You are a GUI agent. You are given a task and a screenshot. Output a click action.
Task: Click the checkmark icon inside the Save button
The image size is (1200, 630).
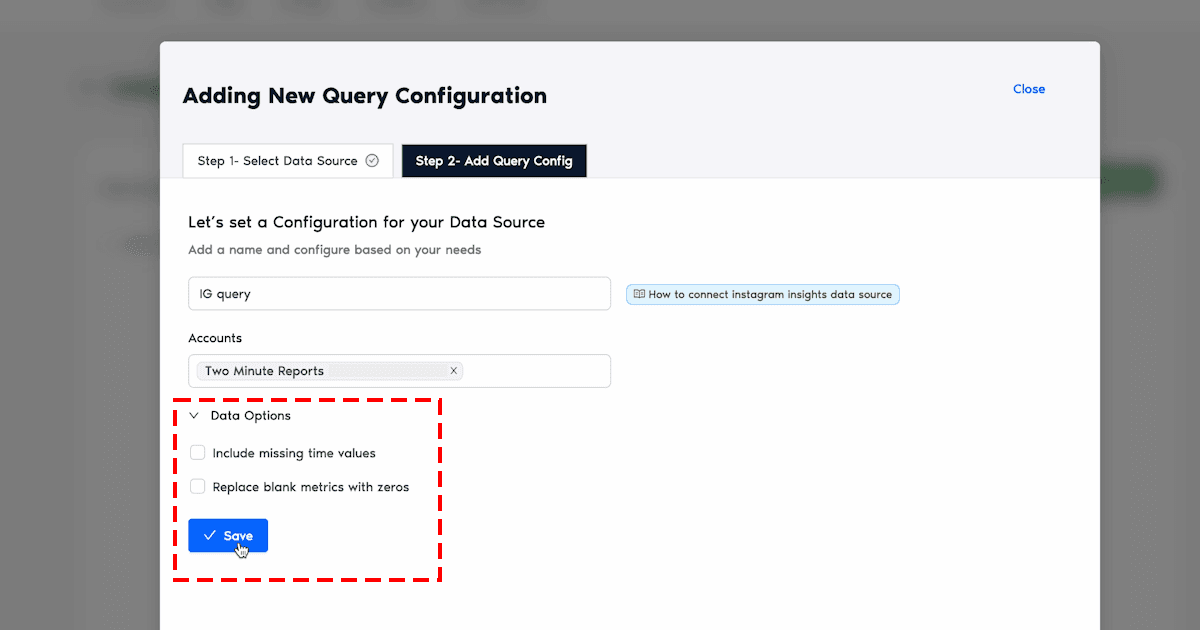click(x=210, y=536)
